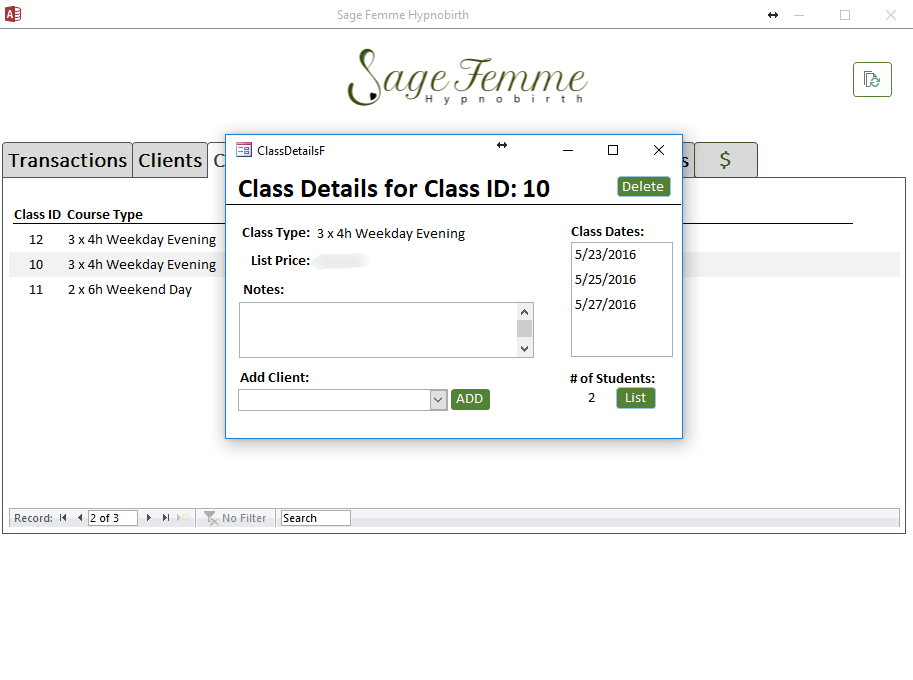Screen dimensions: 913x680
Task: Open the dollar sign tab
Action: point(726,160)
